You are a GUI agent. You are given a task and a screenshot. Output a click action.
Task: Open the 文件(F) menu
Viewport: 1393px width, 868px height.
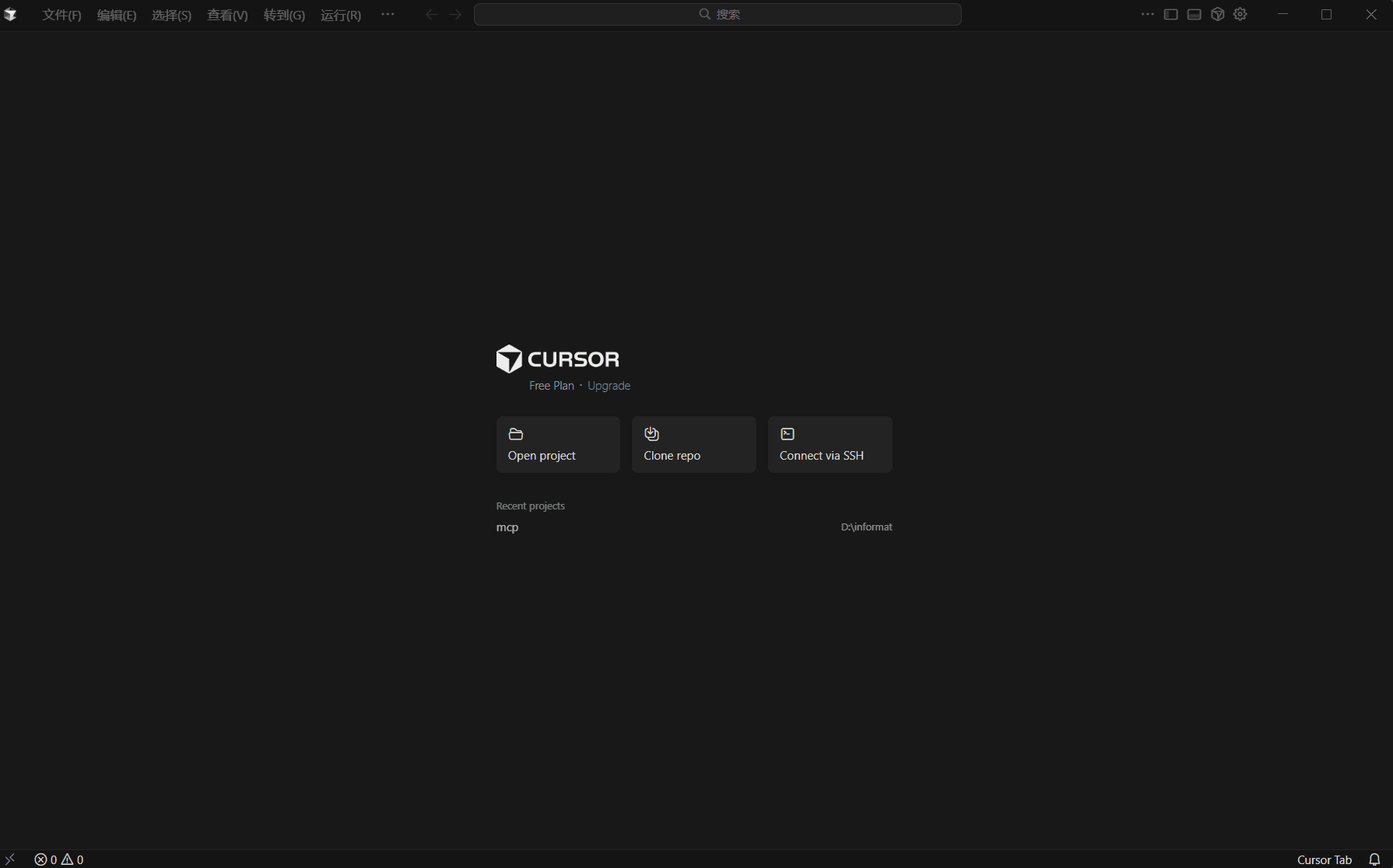pyautogui.click(x=61, y=15)
